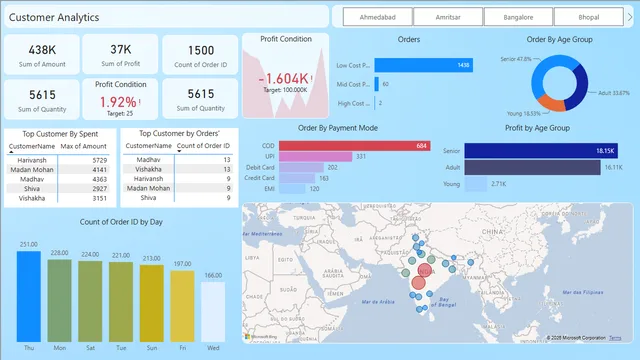Click Vishakha in the Top Customer by Orders table
This screenshot has width=640, height=360.
[x=149, y=169]
